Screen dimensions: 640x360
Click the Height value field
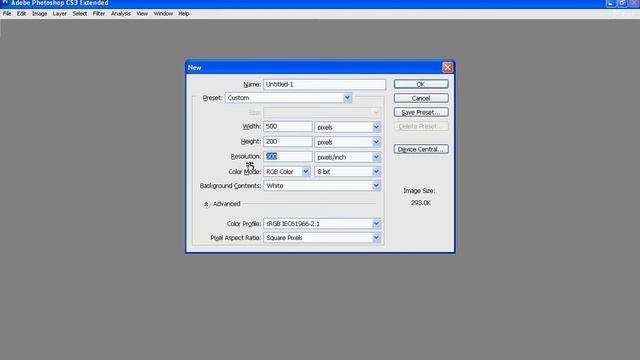[x=288, y=142]
